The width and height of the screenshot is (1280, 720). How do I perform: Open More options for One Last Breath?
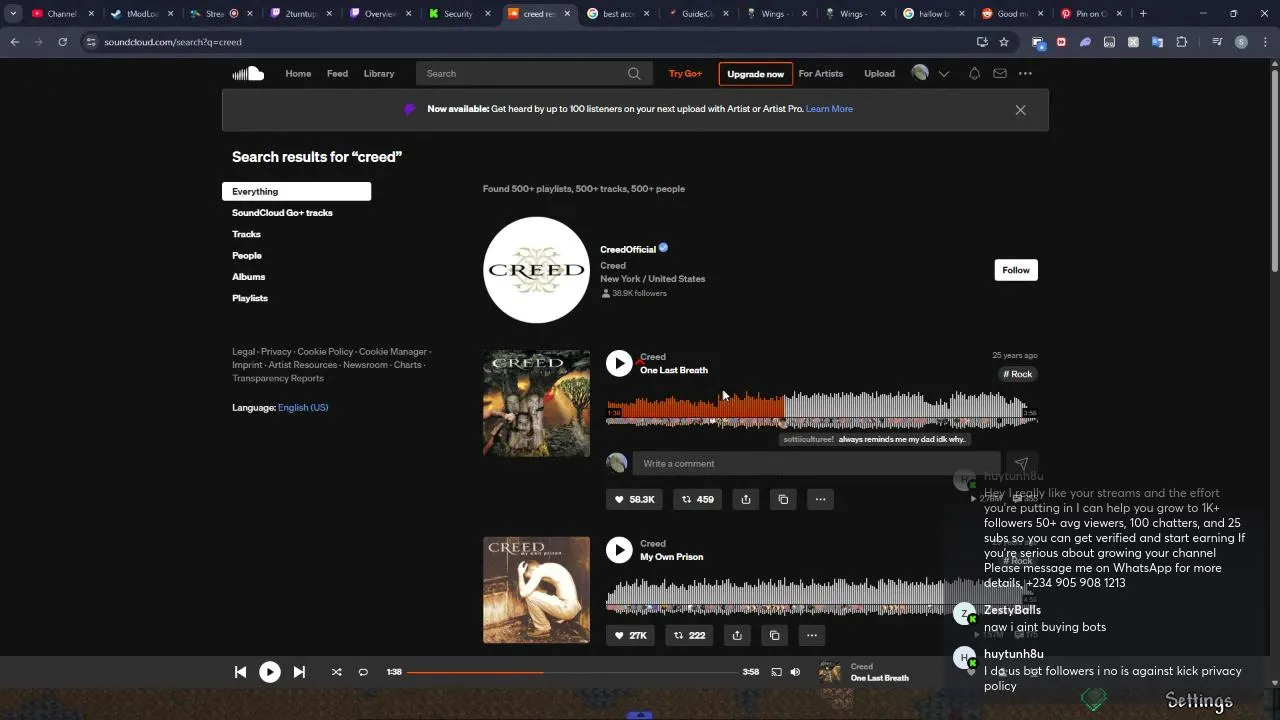click(820, 499)
